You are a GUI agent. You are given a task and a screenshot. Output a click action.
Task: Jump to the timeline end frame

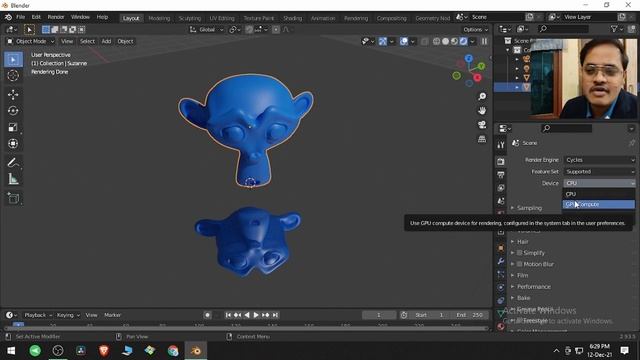[276, 315]
